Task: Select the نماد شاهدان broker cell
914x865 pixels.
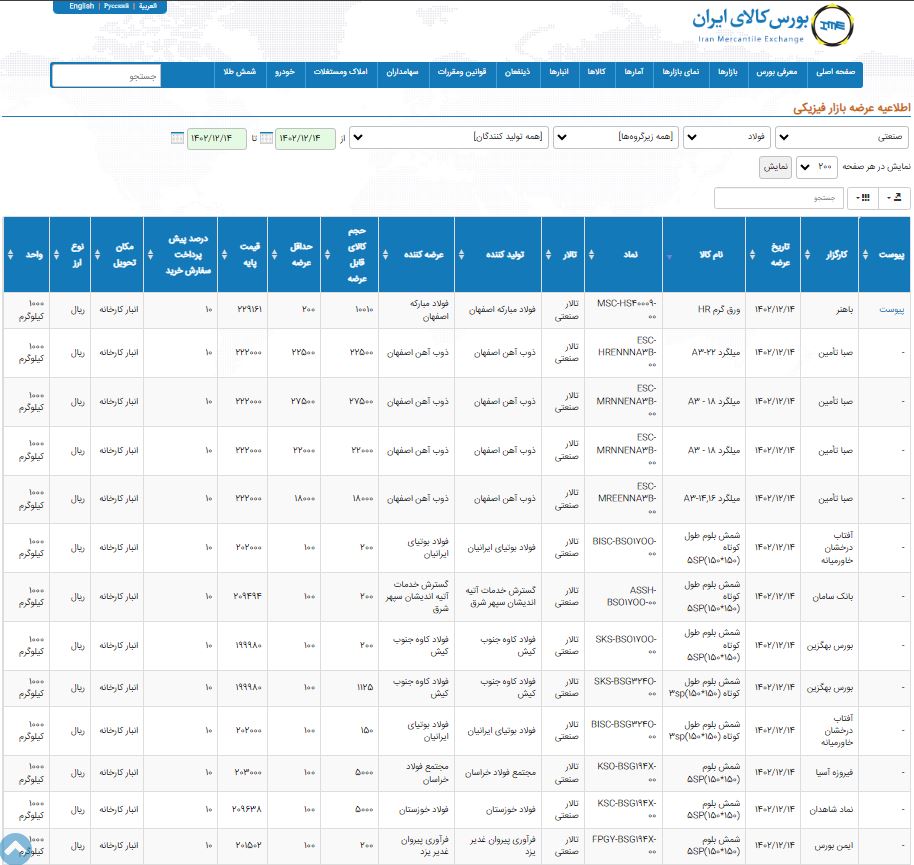Action: click(x=830, y=810)
